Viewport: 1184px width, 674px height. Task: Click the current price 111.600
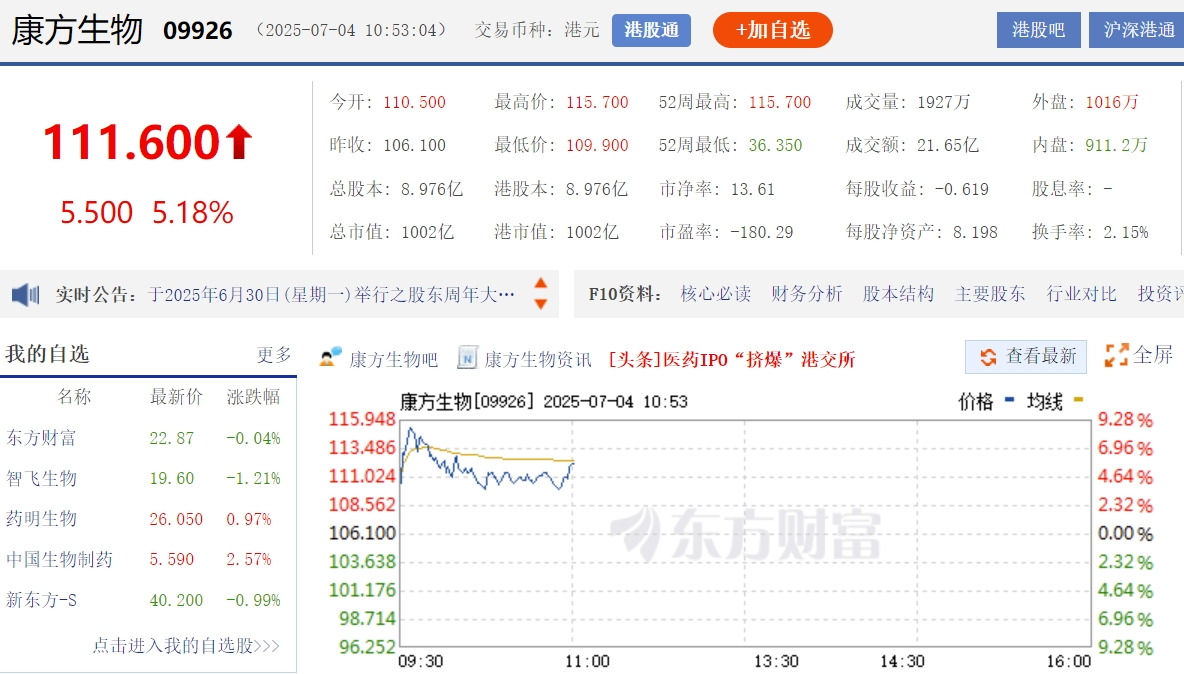click(x=131, y=142)
